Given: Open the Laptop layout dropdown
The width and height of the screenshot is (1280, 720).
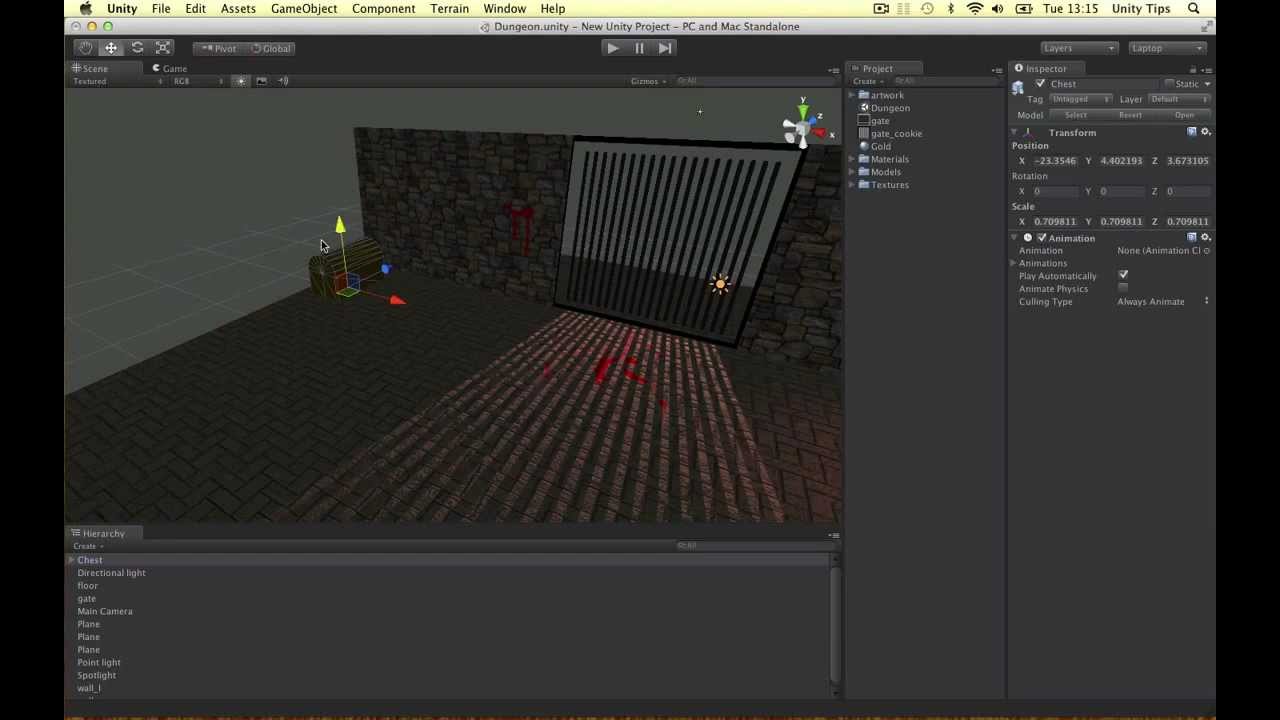Looking at the screenshot, I should pos(1167,48).
